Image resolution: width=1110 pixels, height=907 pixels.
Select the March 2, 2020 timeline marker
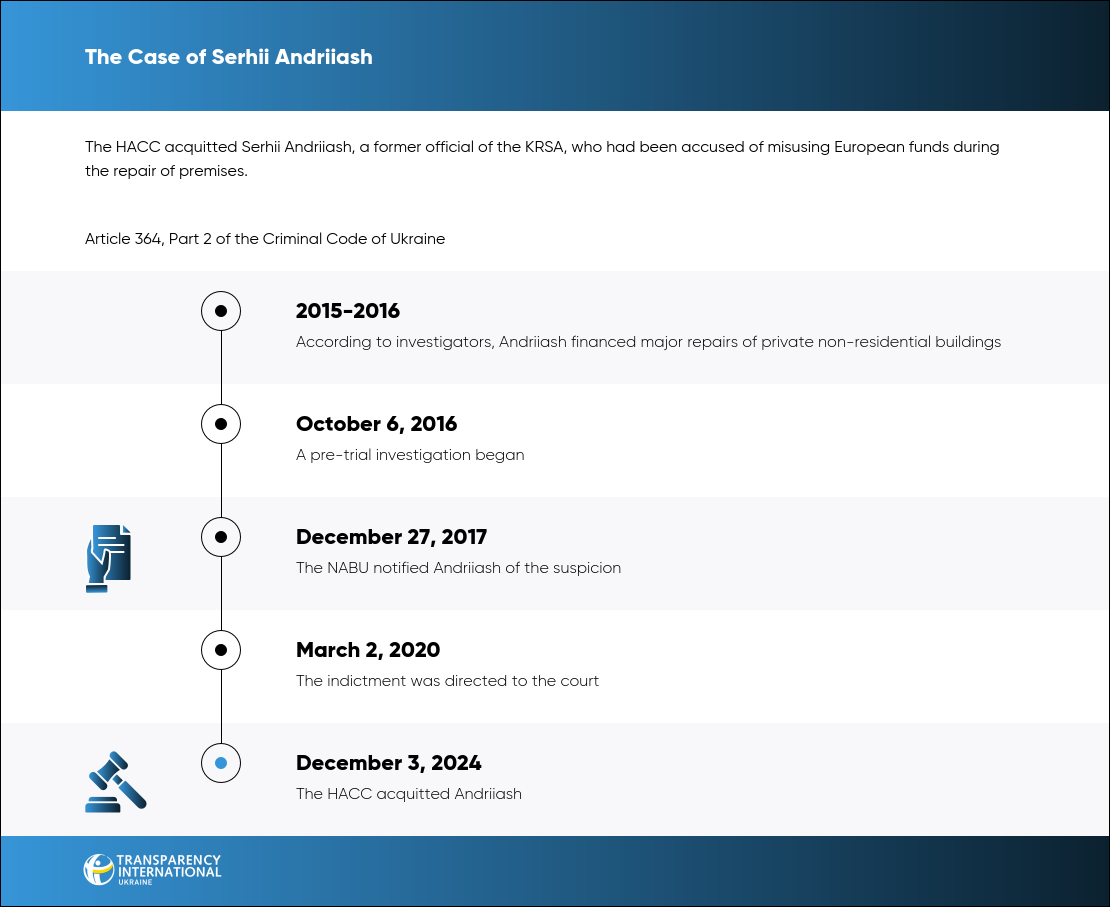221,650
